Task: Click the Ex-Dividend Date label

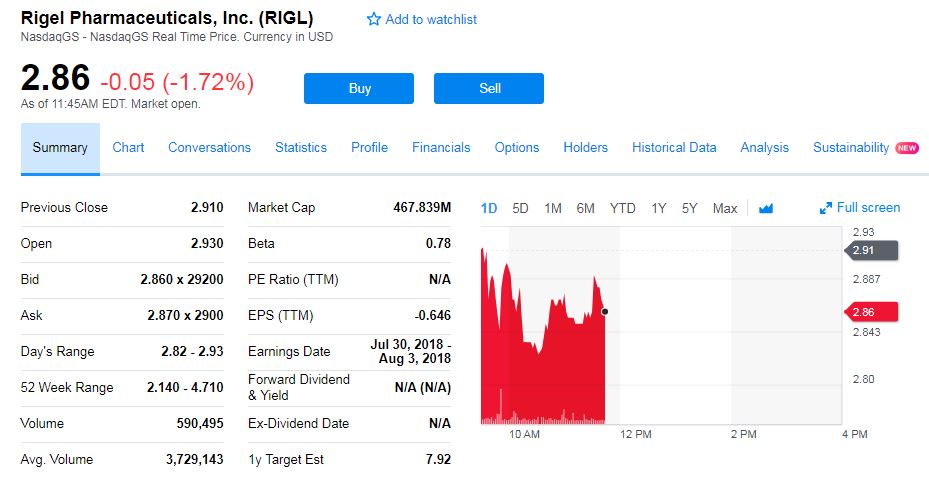Action: pos(299,424)
